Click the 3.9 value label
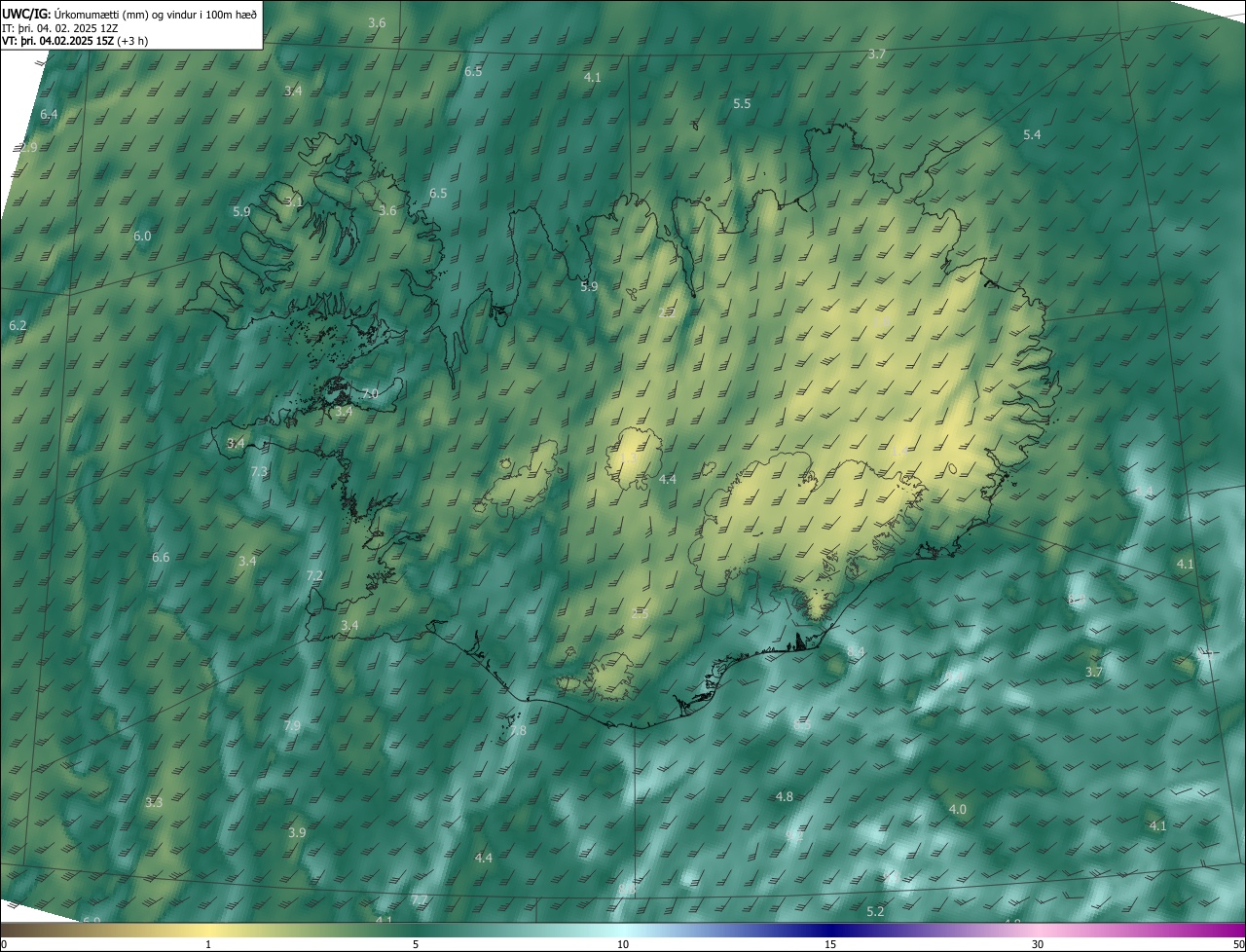Viewport: 1246px width, 952px height. [297, 832]
